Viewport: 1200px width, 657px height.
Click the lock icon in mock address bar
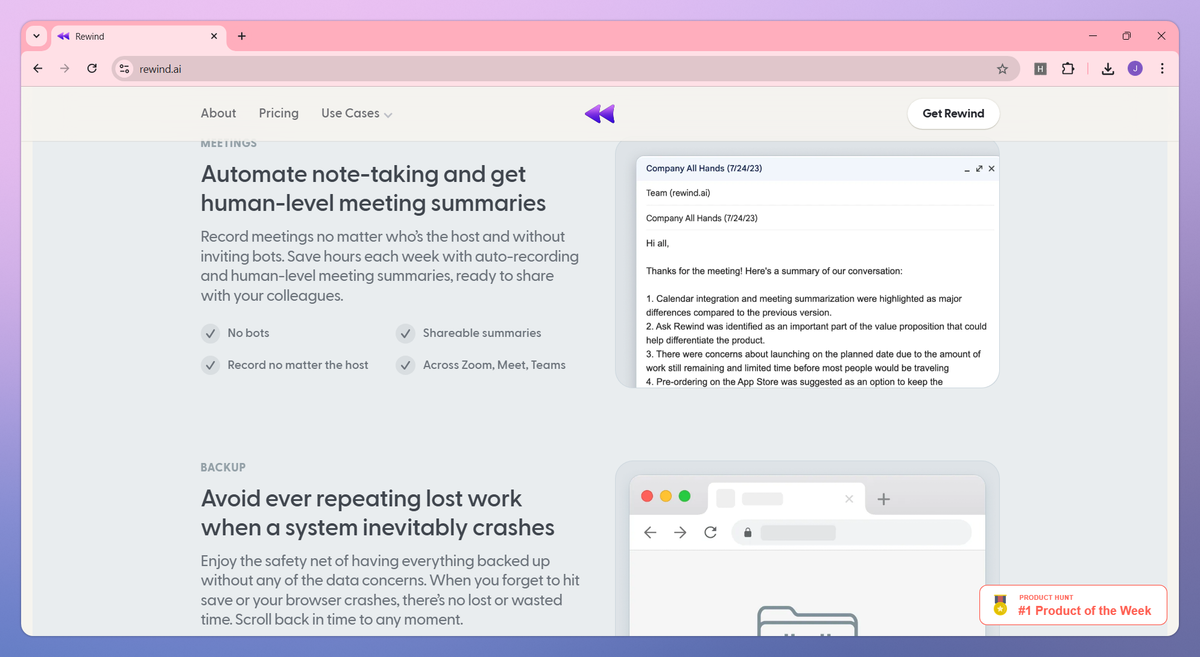(x=747, y=533)
